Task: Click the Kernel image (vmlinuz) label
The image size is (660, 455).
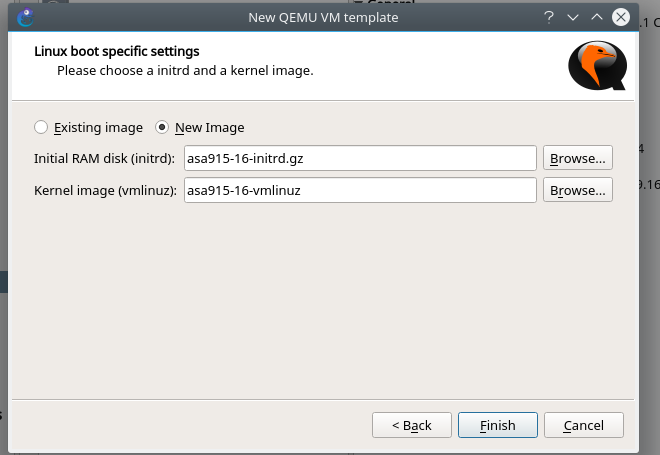Action: pyautogui.click(x=104, y=190)
